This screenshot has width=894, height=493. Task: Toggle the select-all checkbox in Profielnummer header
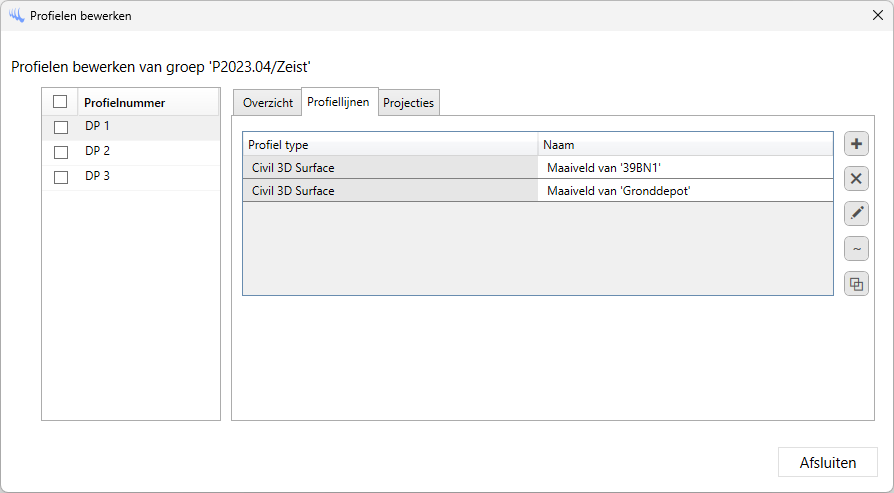(60, 102)
